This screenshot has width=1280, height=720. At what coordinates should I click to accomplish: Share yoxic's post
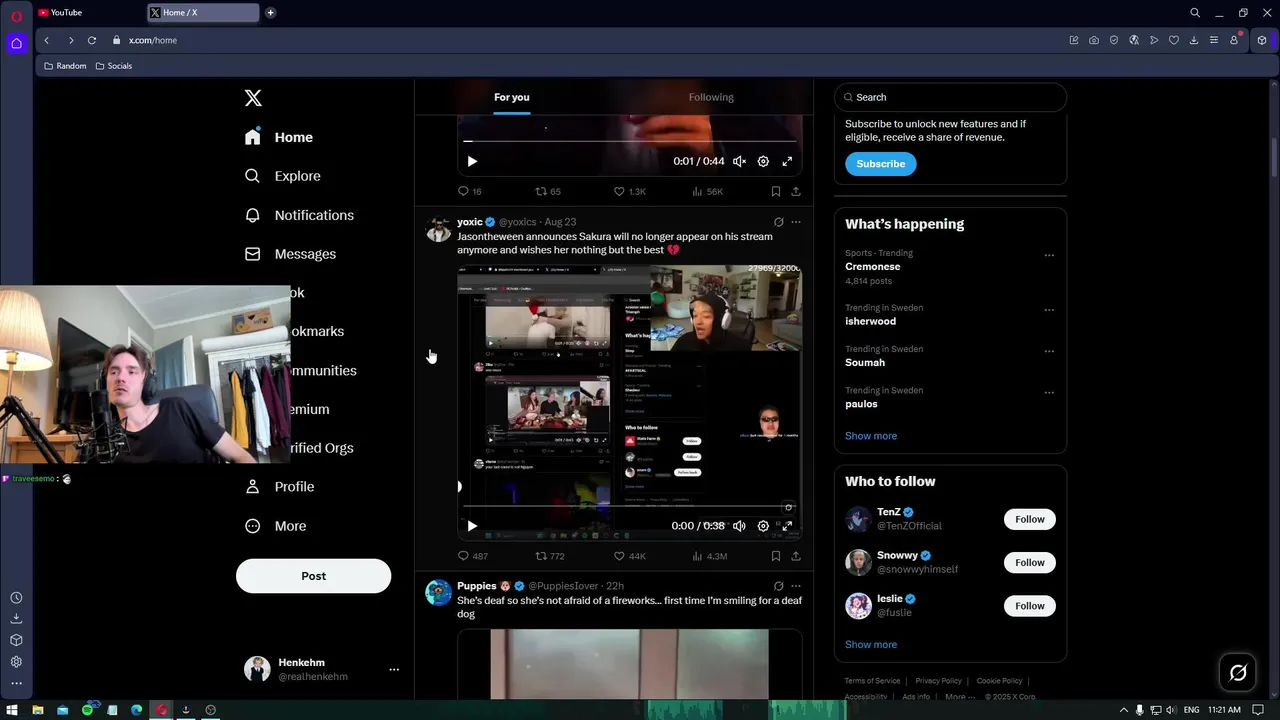click(796, 556)
